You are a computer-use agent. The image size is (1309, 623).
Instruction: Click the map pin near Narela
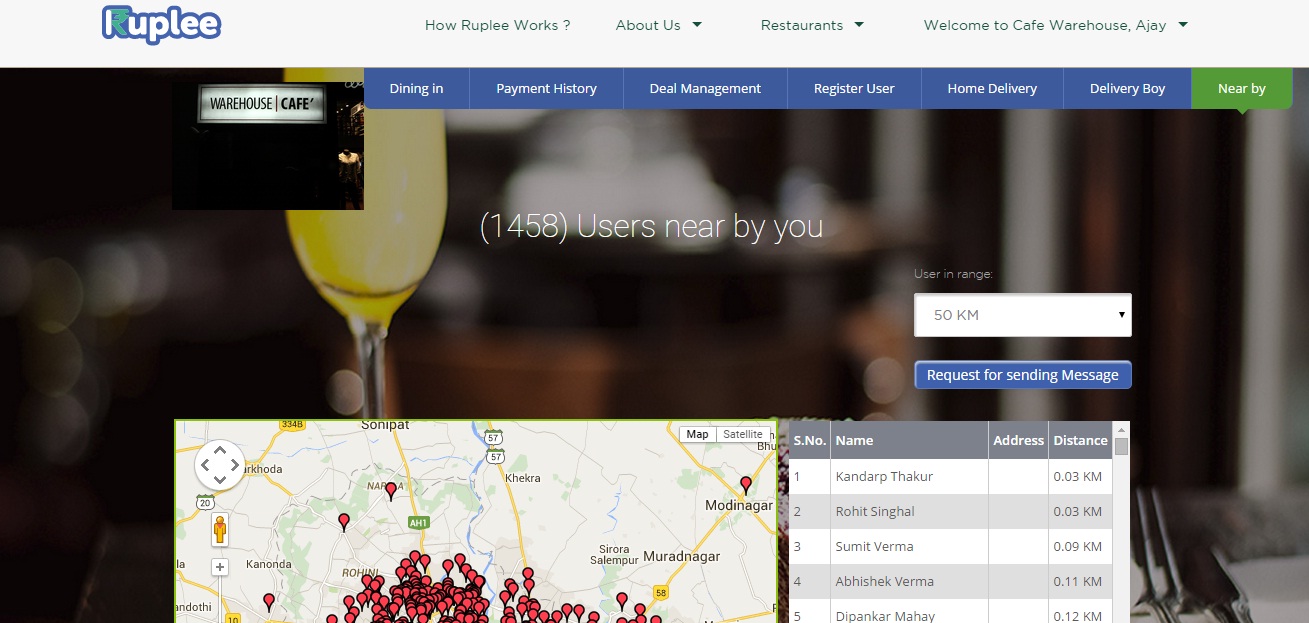click(391, 491)
